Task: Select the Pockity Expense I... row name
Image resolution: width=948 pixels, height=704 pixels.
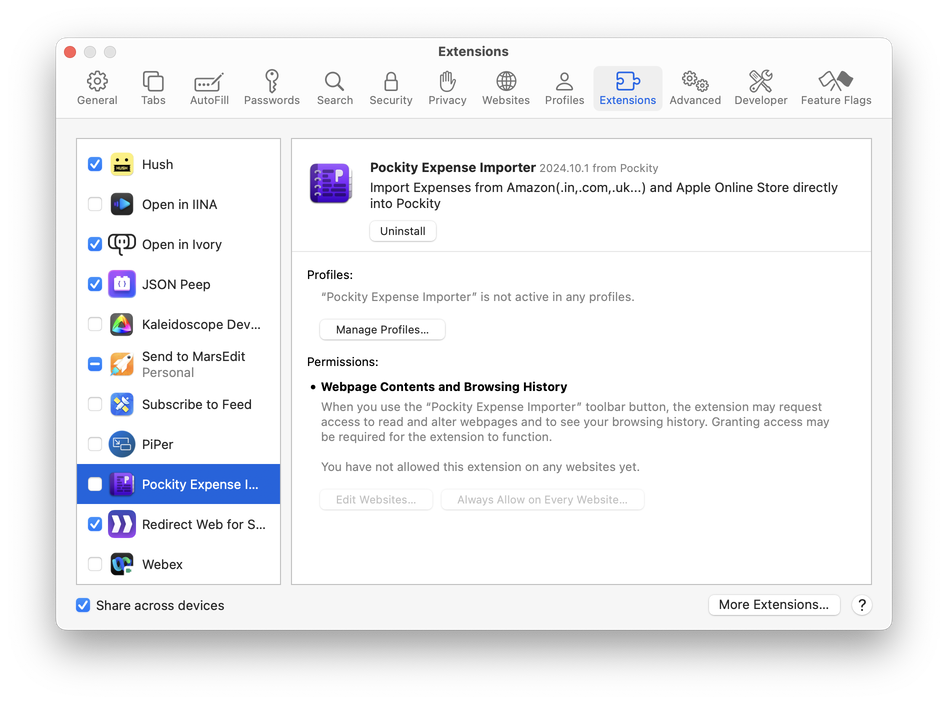Action: (200, 484)
